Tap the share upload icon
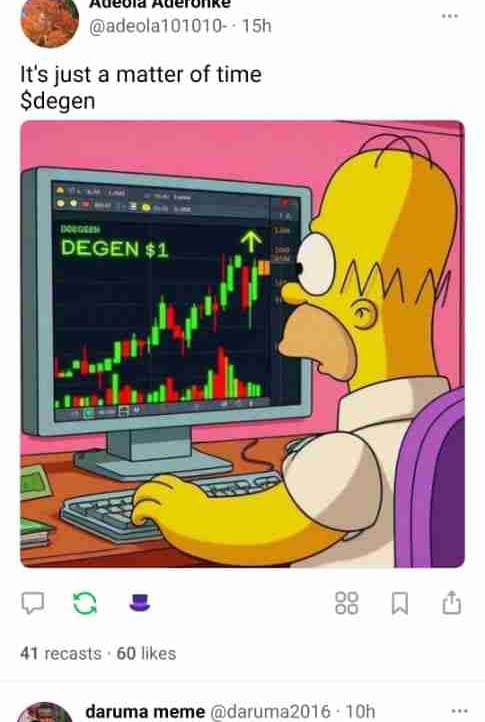Screen dimensions: 485x722 pyautogui.click(x=451, y=602)
